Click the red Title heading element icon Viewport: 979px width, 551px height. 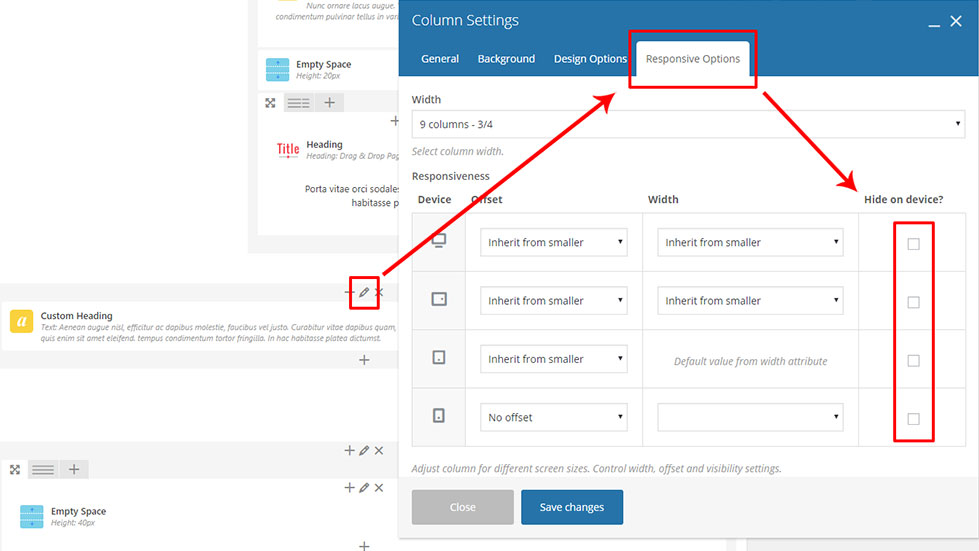288,150
